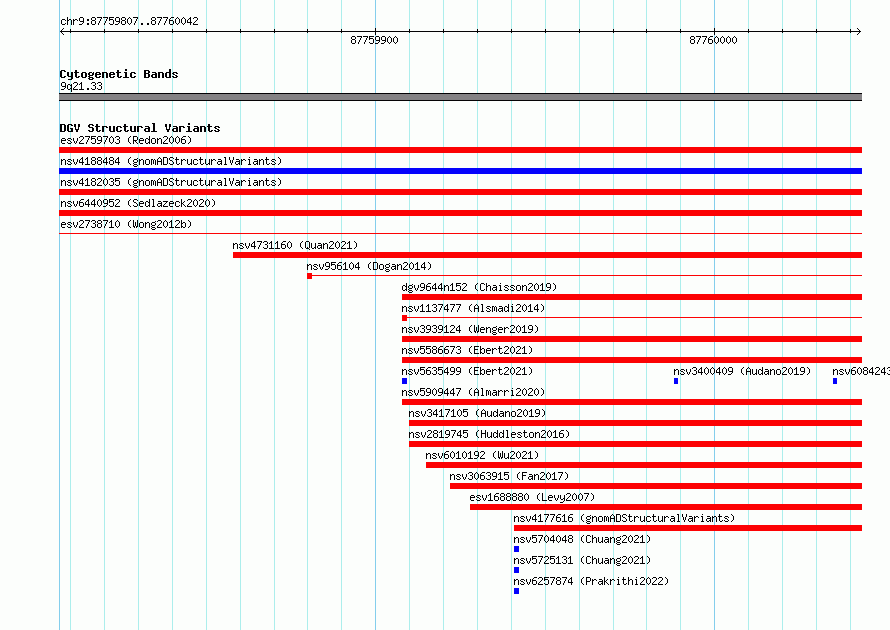The width and height of the screenshot is (890, 630).
Task: Click the blue square marker of nsv5704048
Action: click(517, 549)
